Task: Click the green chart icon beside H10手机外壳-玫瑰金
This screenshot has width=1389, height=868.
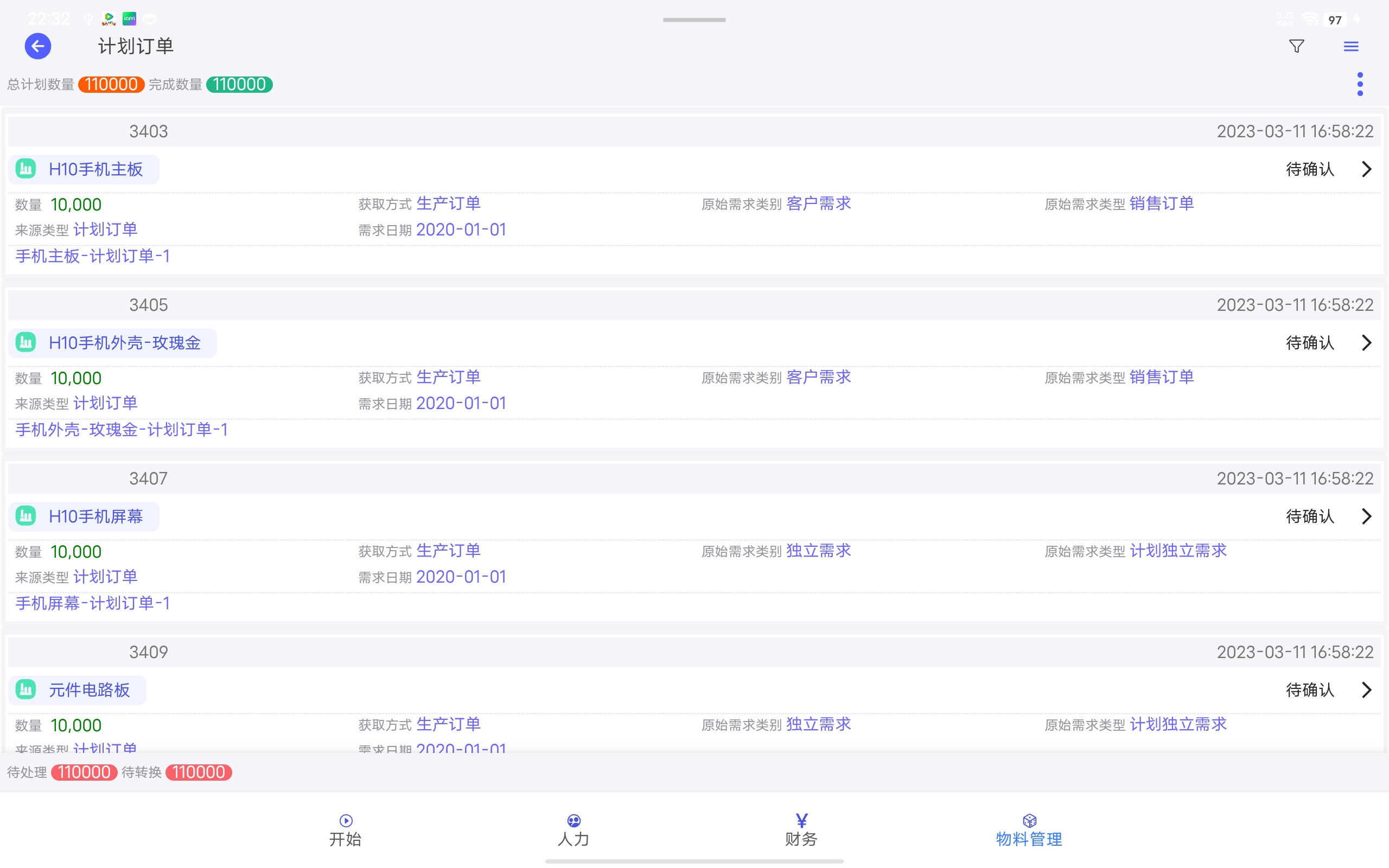Action: [26, 343]
